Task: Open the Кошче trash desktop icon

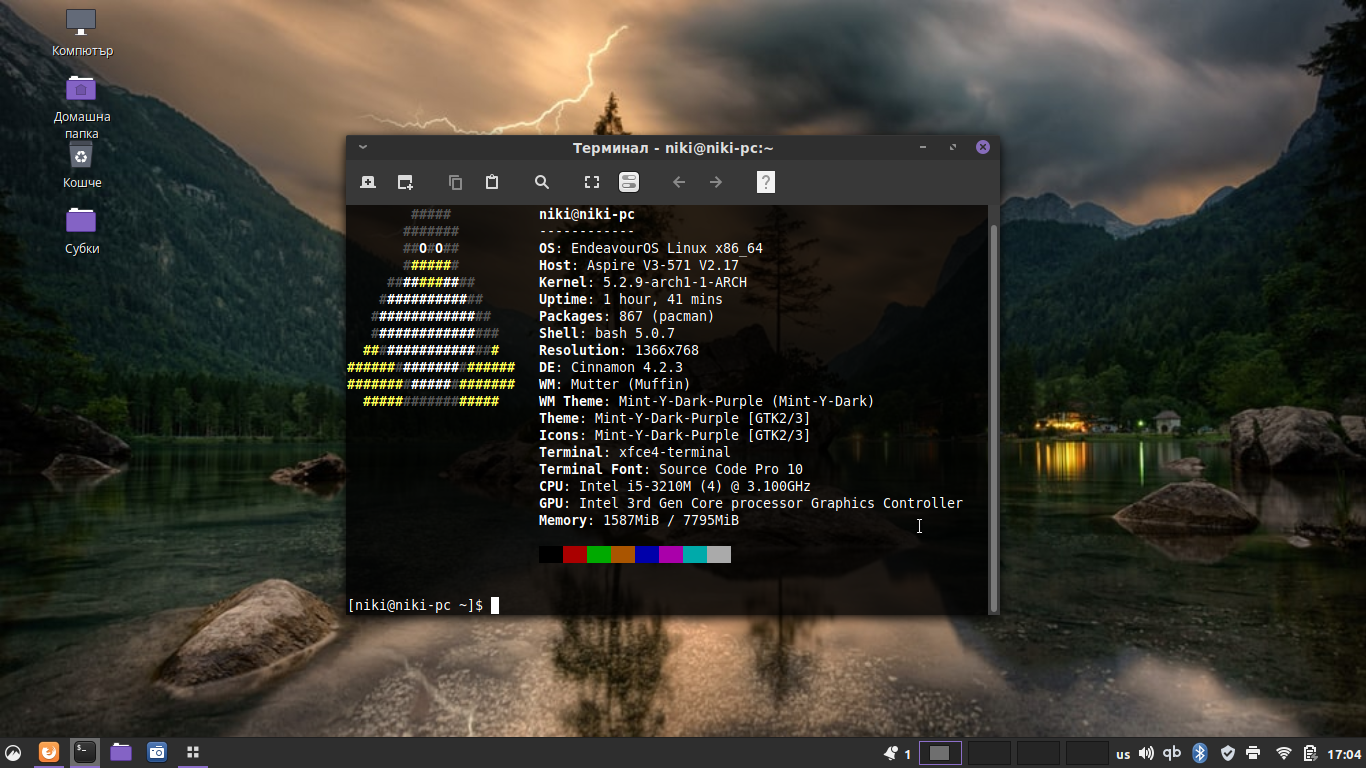Action: tap(81, 165)
